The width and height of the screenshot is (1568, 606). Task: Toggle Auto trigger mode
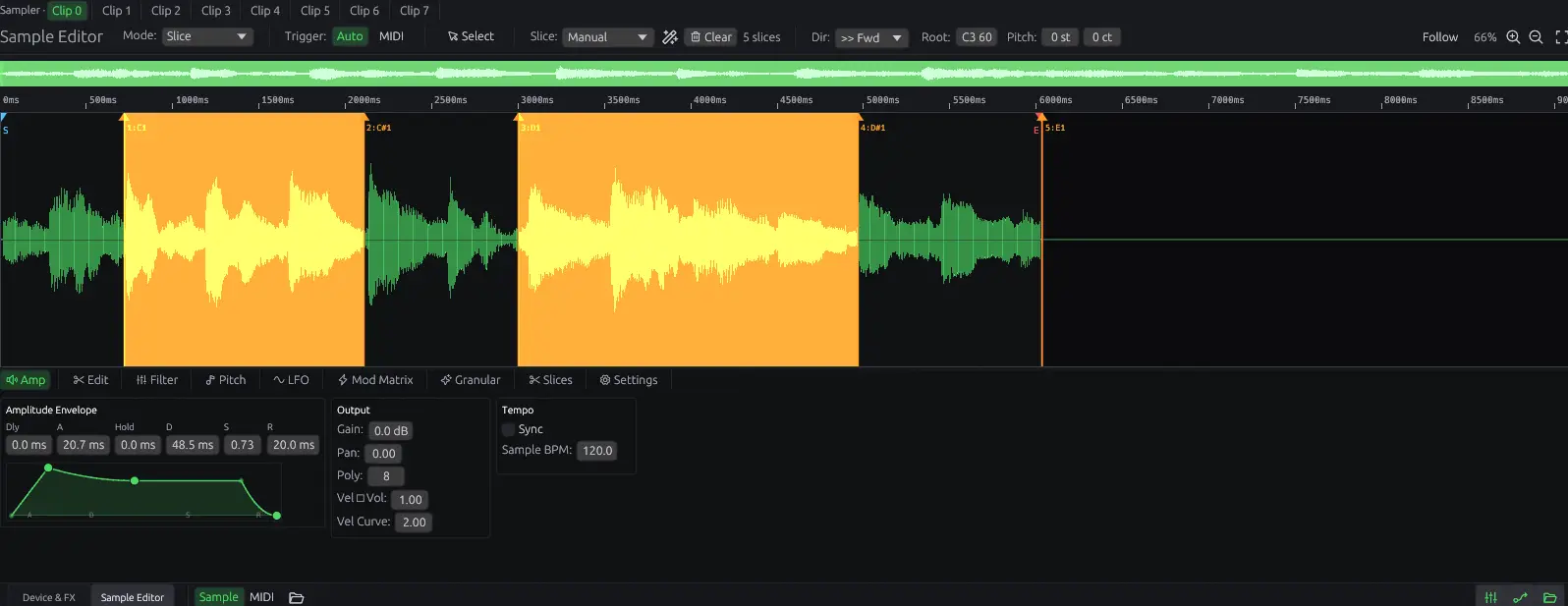point(350,36)
